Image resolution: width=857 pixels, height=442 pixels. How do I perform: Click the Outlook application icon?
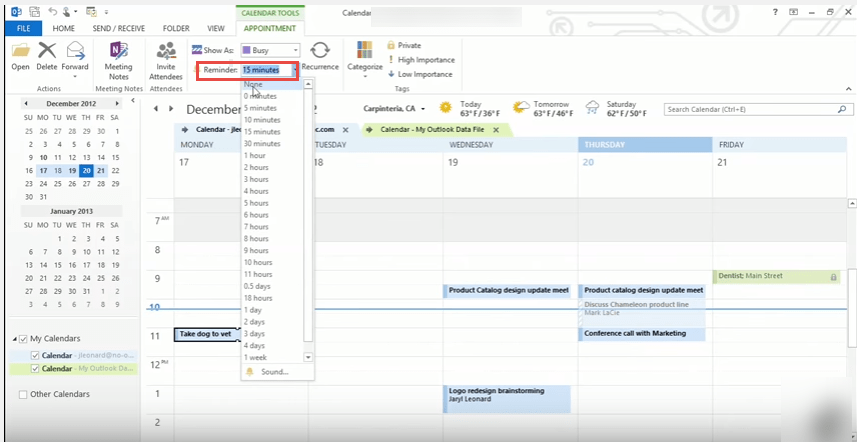click(x=17, y=11)
